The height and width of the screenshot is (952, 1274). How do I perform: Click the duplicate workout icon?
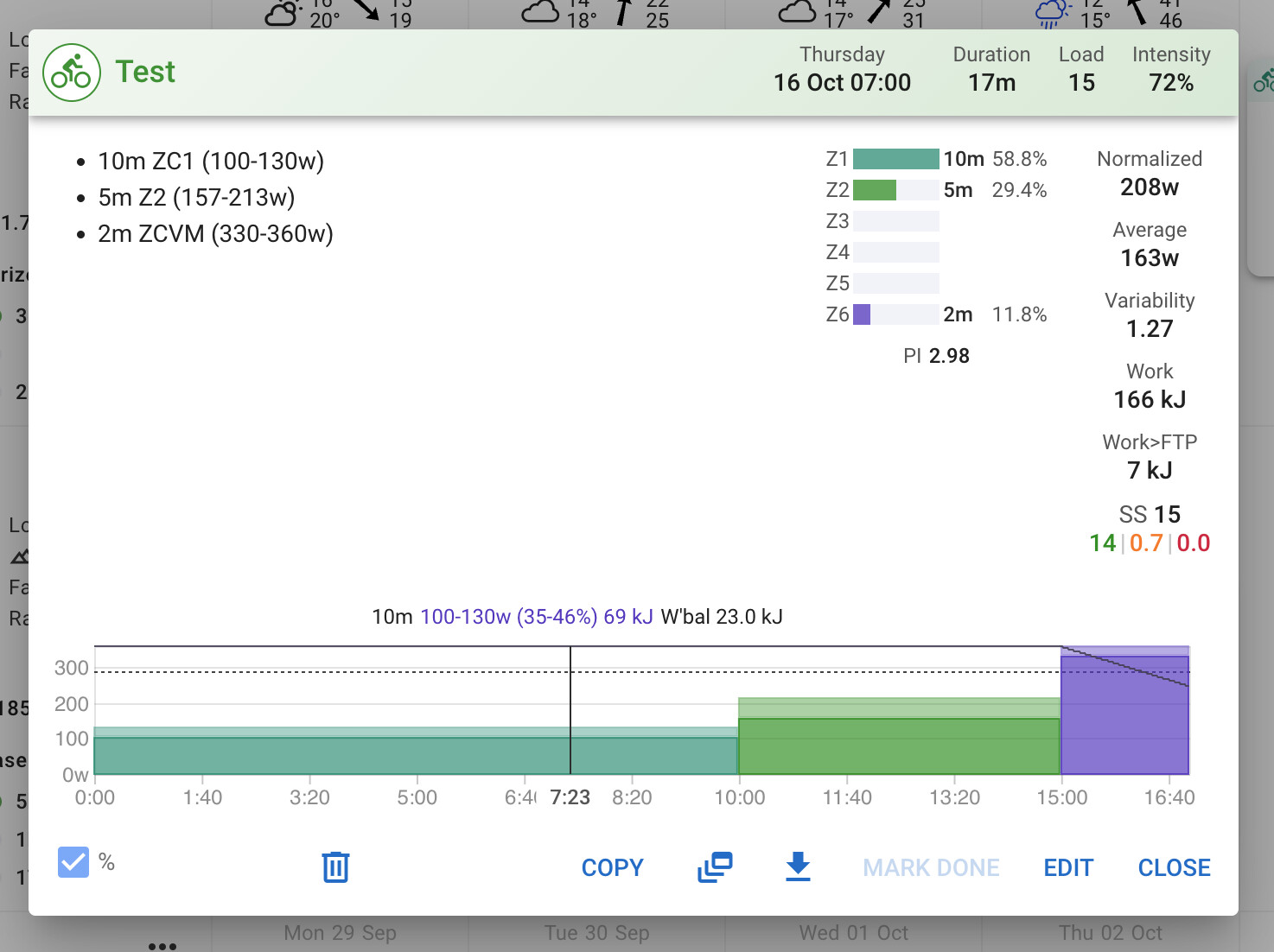[715, 866]
